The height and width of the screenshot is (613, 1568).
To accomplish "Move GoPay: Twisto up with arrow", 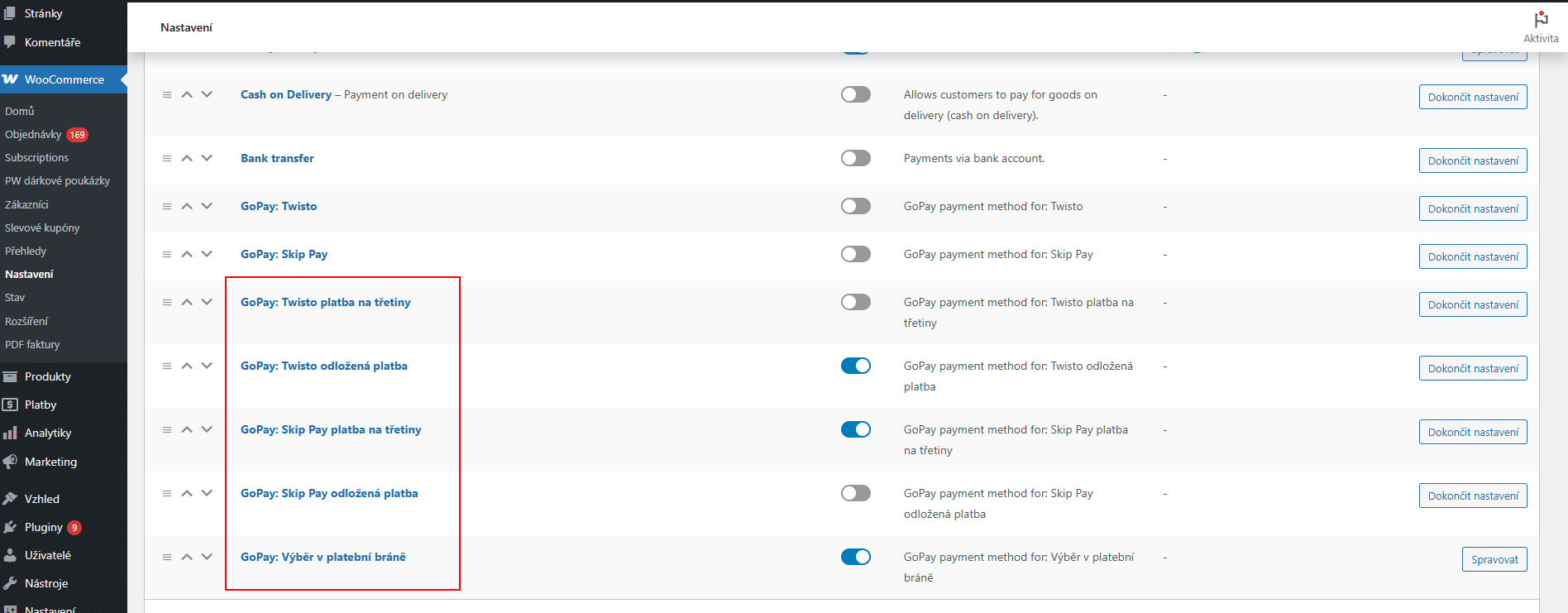I will click(187, 206).
